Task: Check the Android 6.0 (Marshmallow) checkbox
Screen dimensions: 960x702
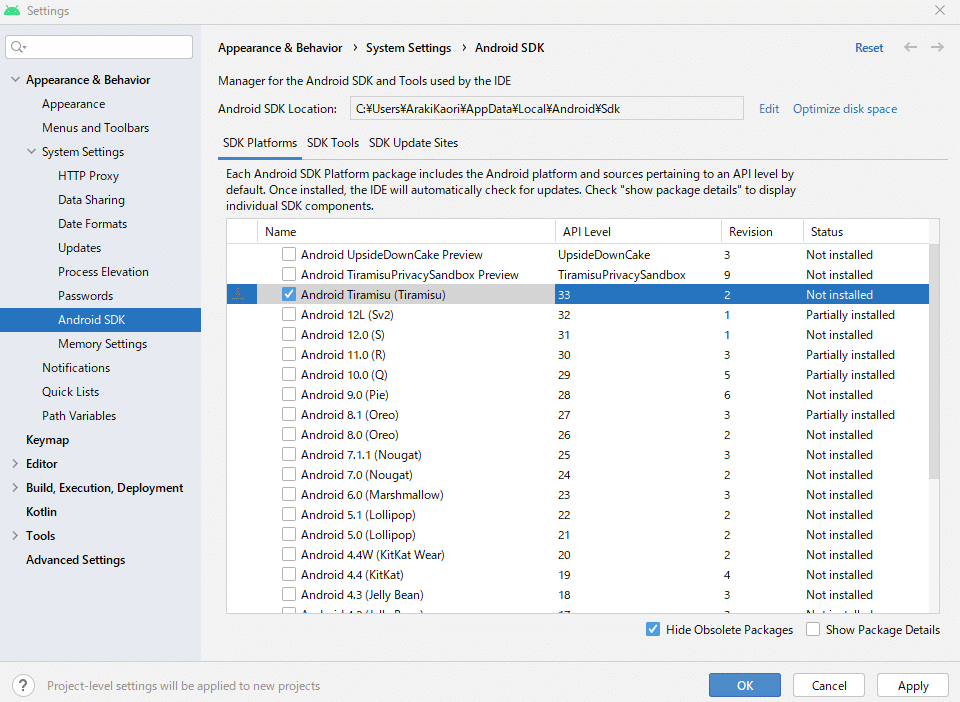Action: 289,495
